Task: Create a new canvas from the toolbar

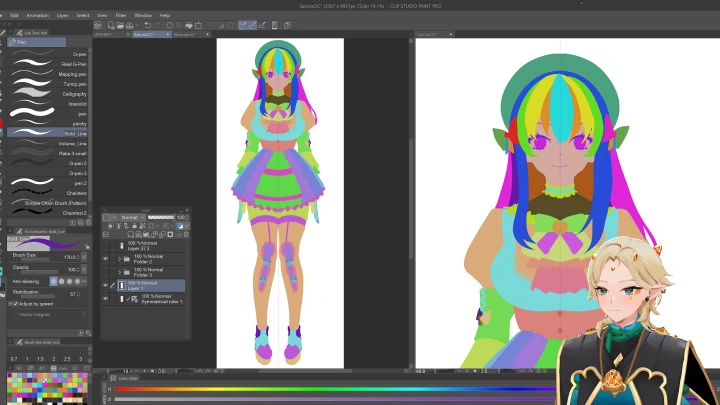Action: point(111,25)
